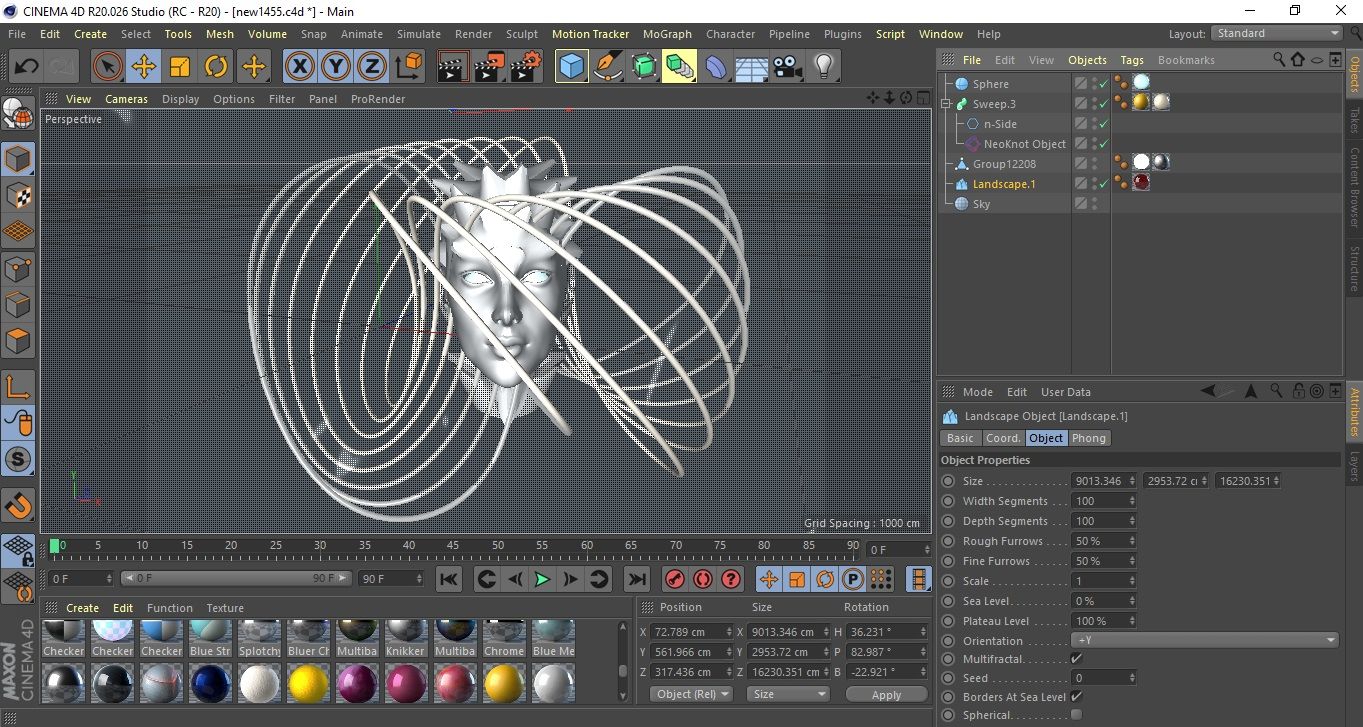
Task: Select the yellow material swatch
Action: pyautogui.click(x=308, y=683)
